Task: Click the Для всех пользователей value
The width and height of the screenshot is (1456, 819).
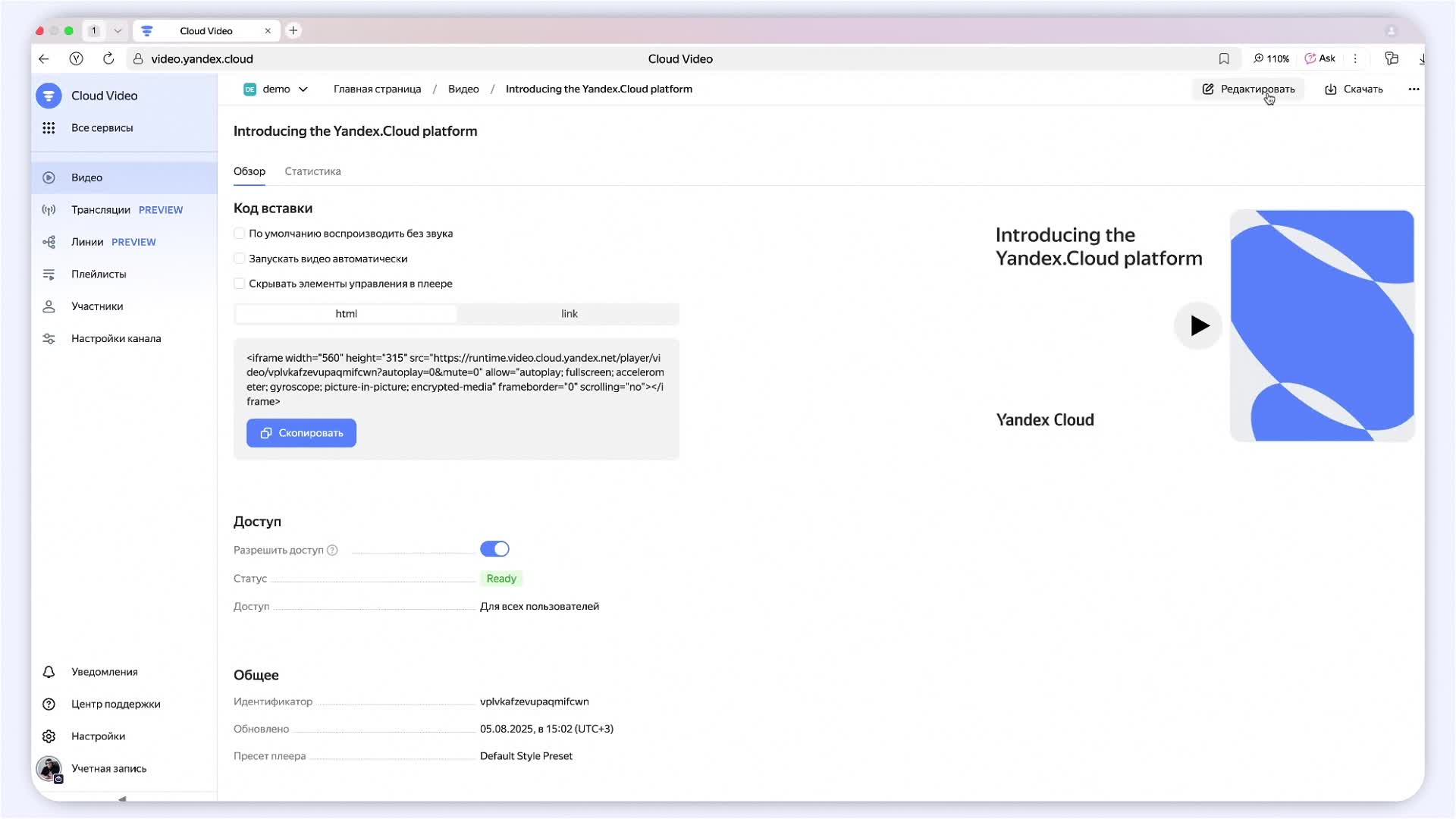Action: pyautogui.click(x=539, y=607)
